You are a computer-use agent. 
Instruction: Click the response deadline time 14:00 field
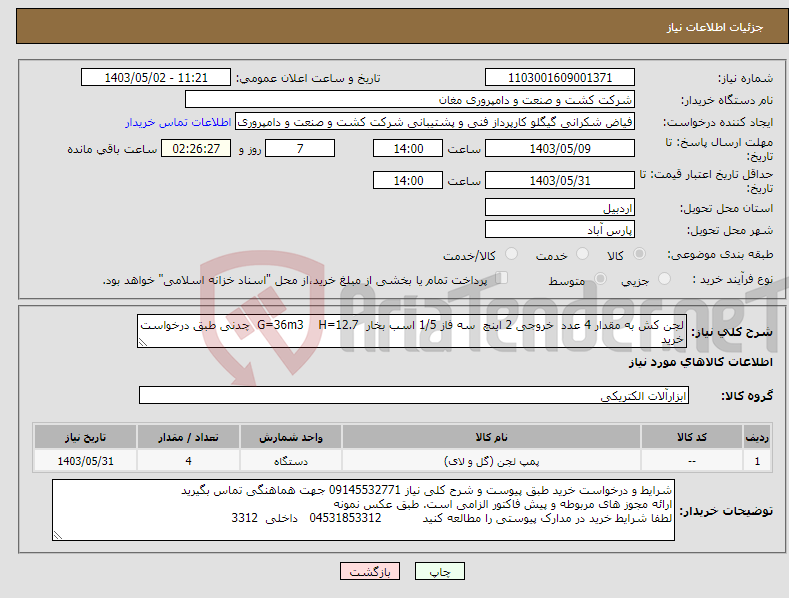coord(408,148)
